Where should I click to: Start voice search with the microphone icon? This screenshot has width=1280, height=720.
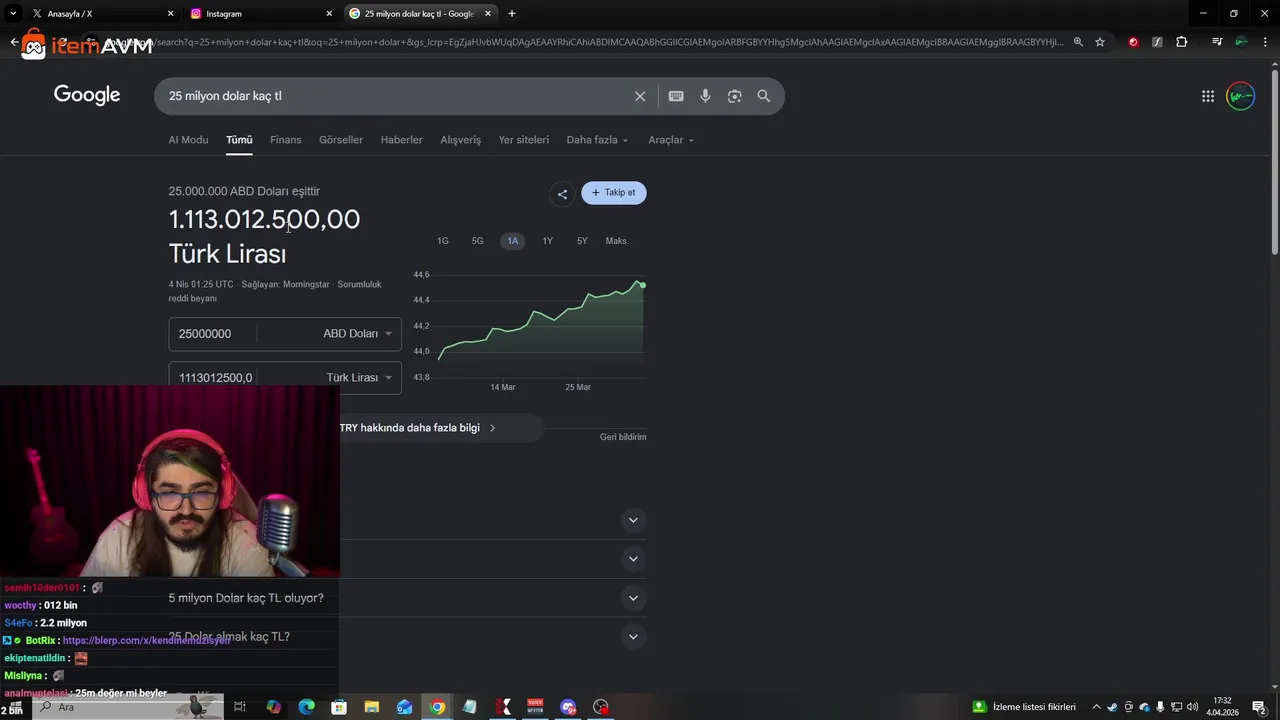pos(705,96)
